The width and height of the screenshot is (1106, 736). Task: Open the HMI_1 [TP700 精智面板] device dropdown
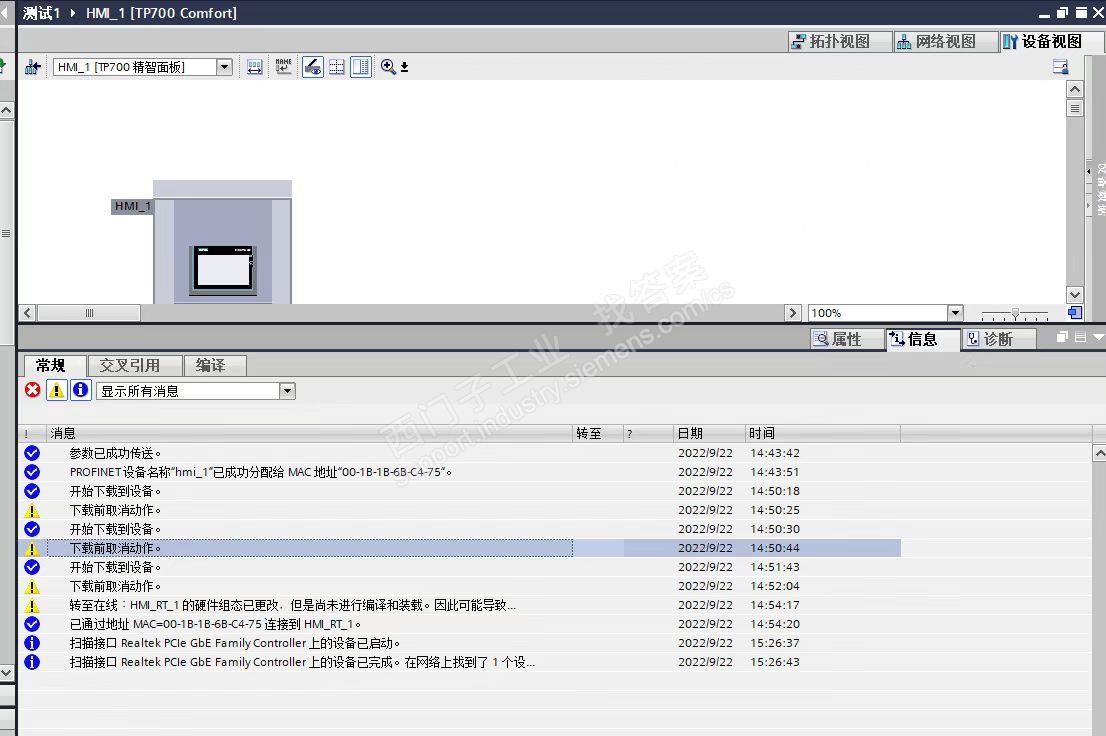point(224,67)
